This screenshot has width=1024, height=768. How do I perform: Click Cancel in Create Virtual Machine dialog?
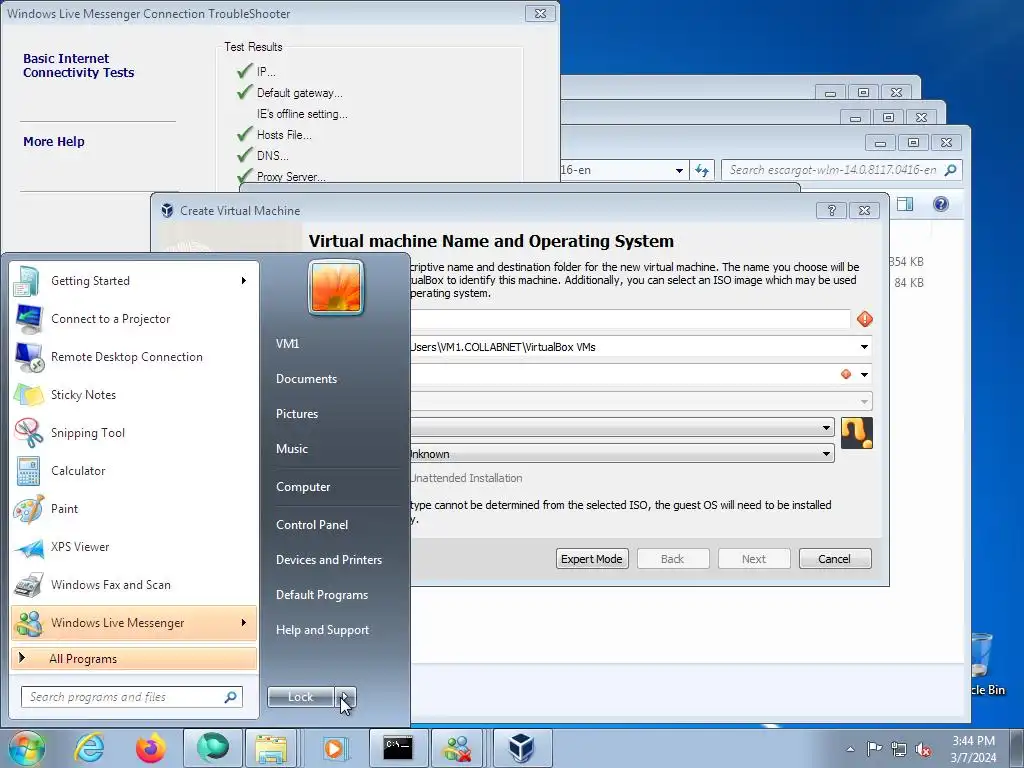[835, 559]
